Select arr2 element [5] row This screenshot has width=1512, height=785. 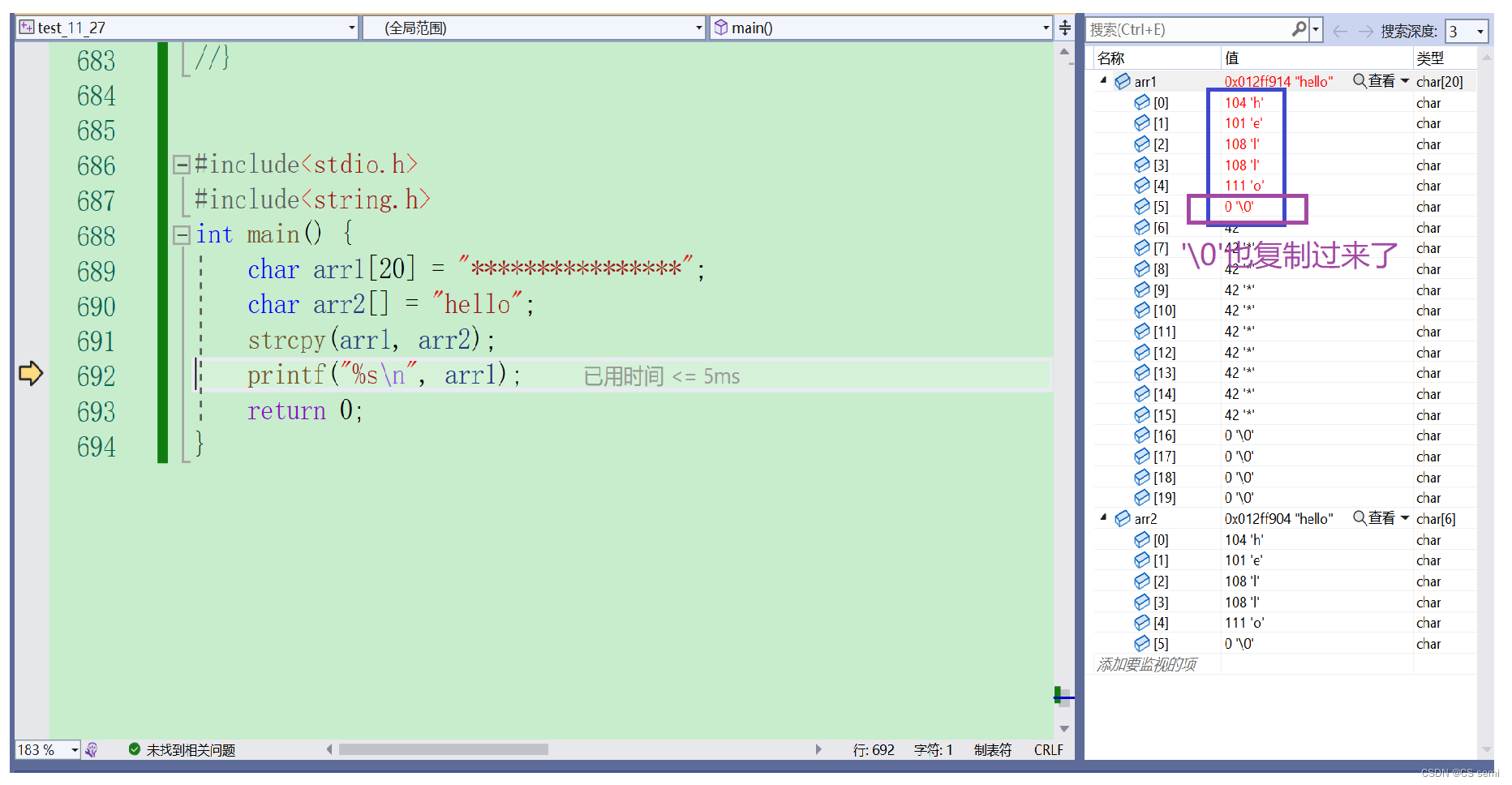(1285, 643)
